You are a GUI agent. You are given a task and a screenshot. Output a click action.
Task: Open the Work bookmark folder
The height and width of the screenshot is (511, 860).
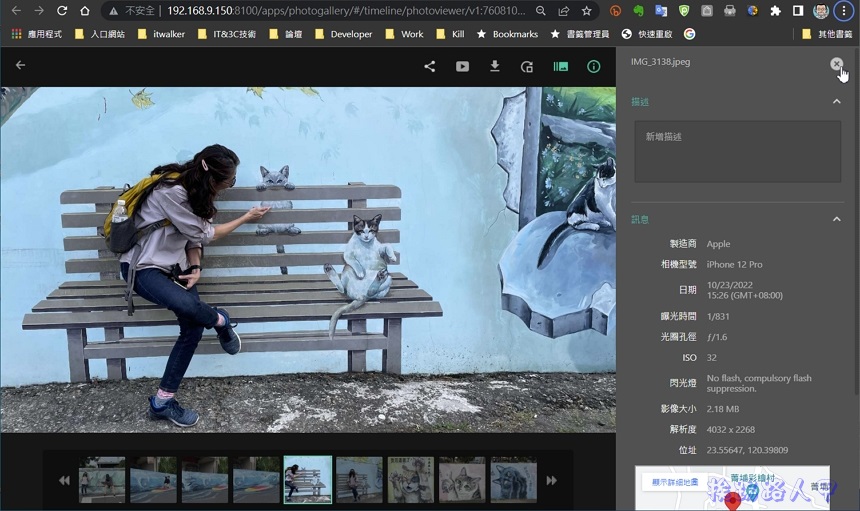pos(404,34)
